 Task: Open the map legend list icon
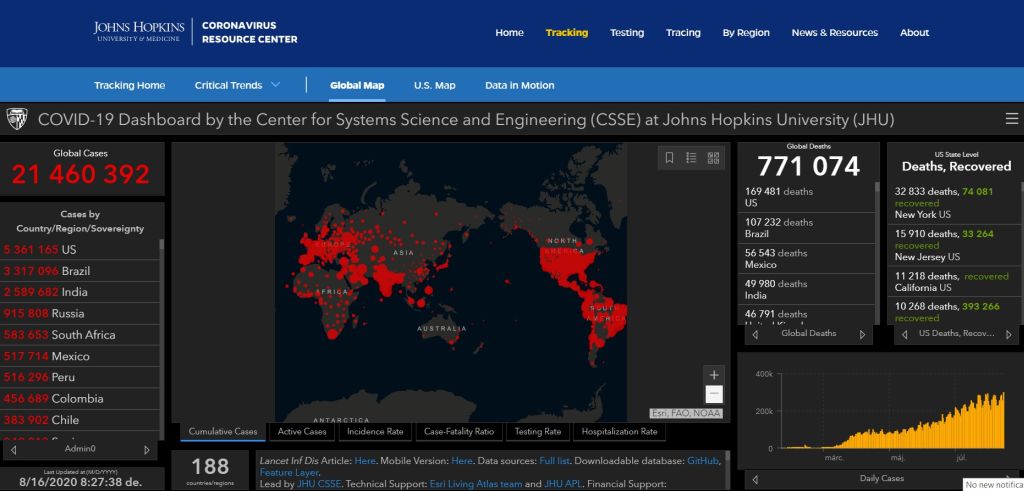[x=691, y=157]
